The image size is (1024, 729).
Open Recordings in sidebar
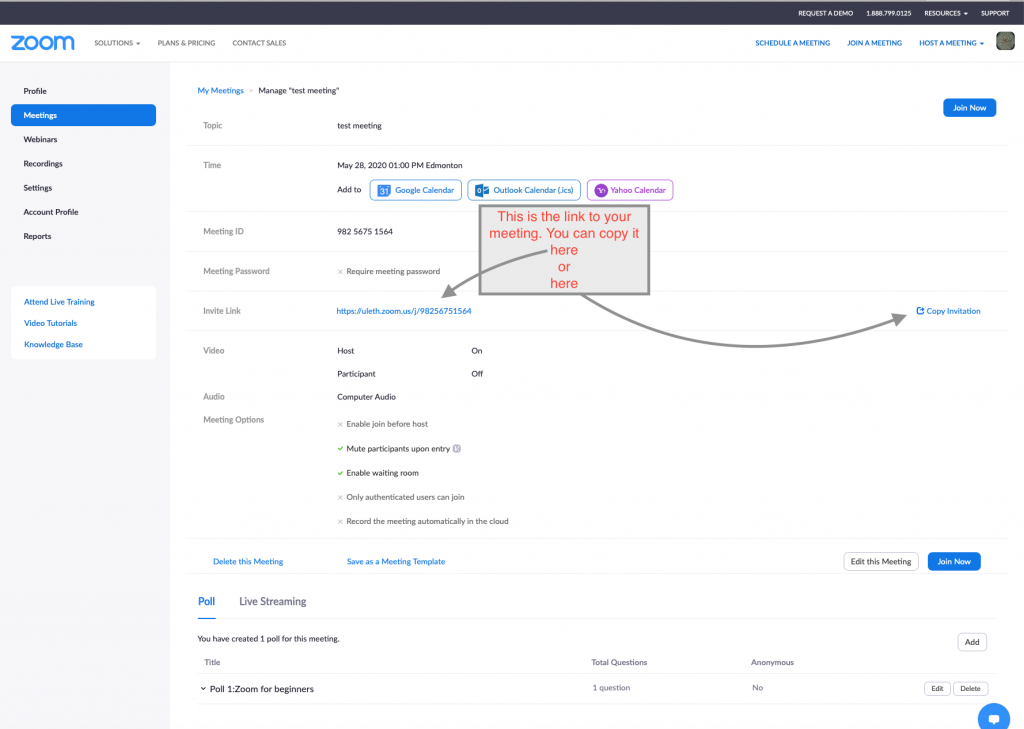pos(42,163)
